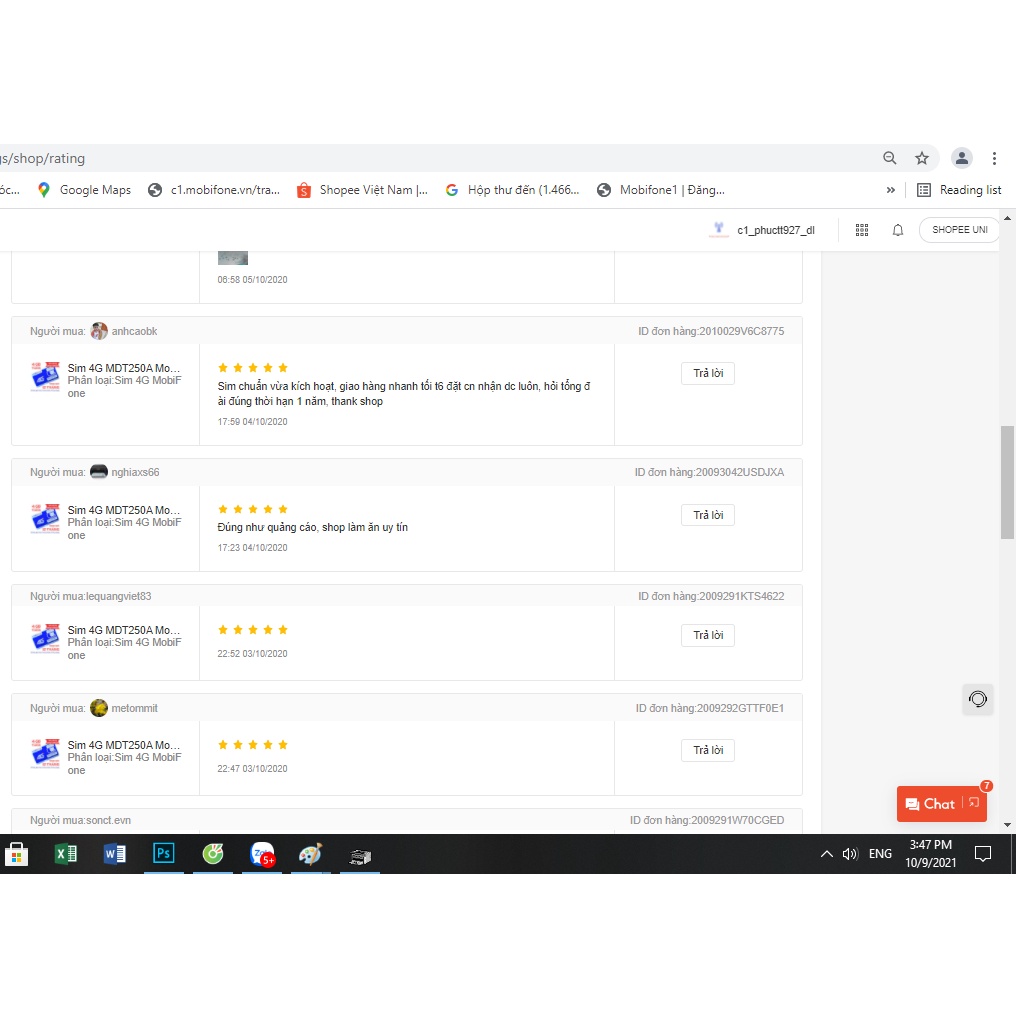The height and width of the screenshot is (1016, 1016).
Task: Open Zalo app in the taskbar
Action: tap(262, 854)
